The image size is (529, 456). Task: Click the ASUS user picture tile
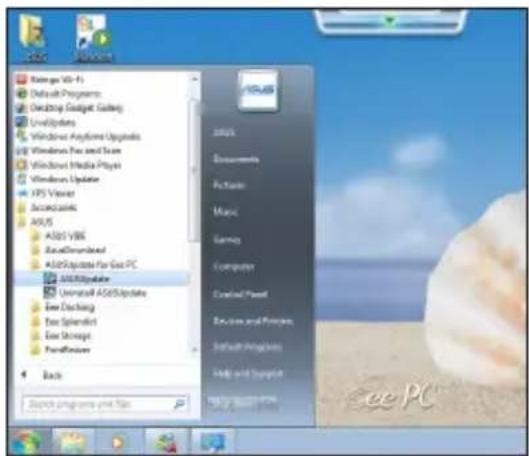point(258,90)
